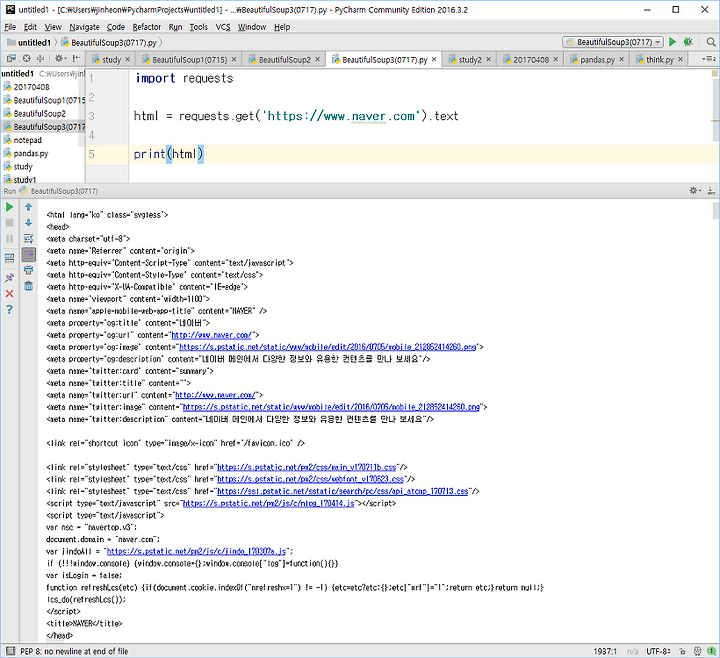
Task: Close BeautifulSoup3(0717).py tab
Action: 434,59
